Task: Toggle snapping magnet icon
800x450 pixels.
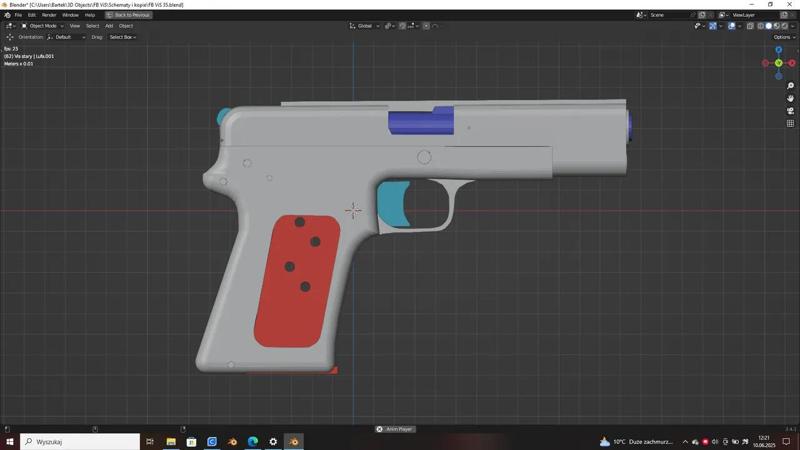Action: [402, 26]
